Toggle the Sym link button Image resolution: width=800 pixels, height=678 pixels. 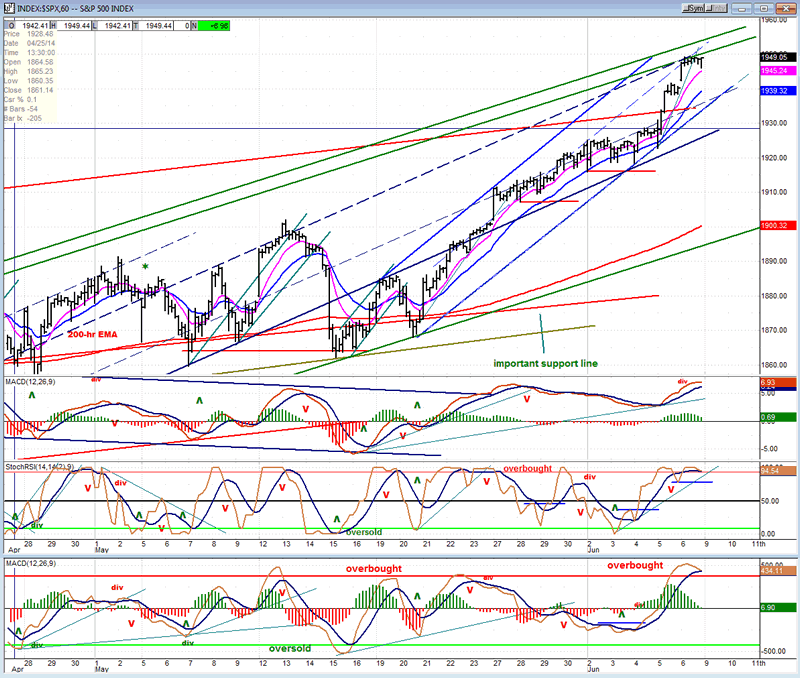click(x=694, y=8)
